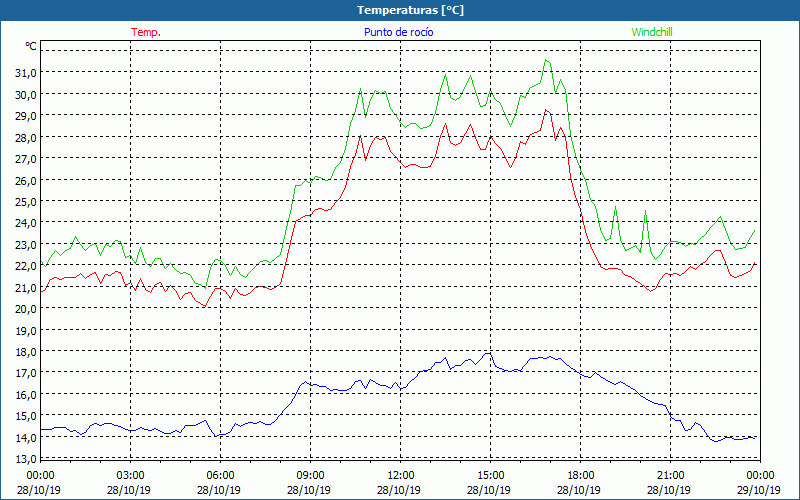Click the "13,0" y-axis value
This screenshot has width=800, height=500.
(26, 459)
